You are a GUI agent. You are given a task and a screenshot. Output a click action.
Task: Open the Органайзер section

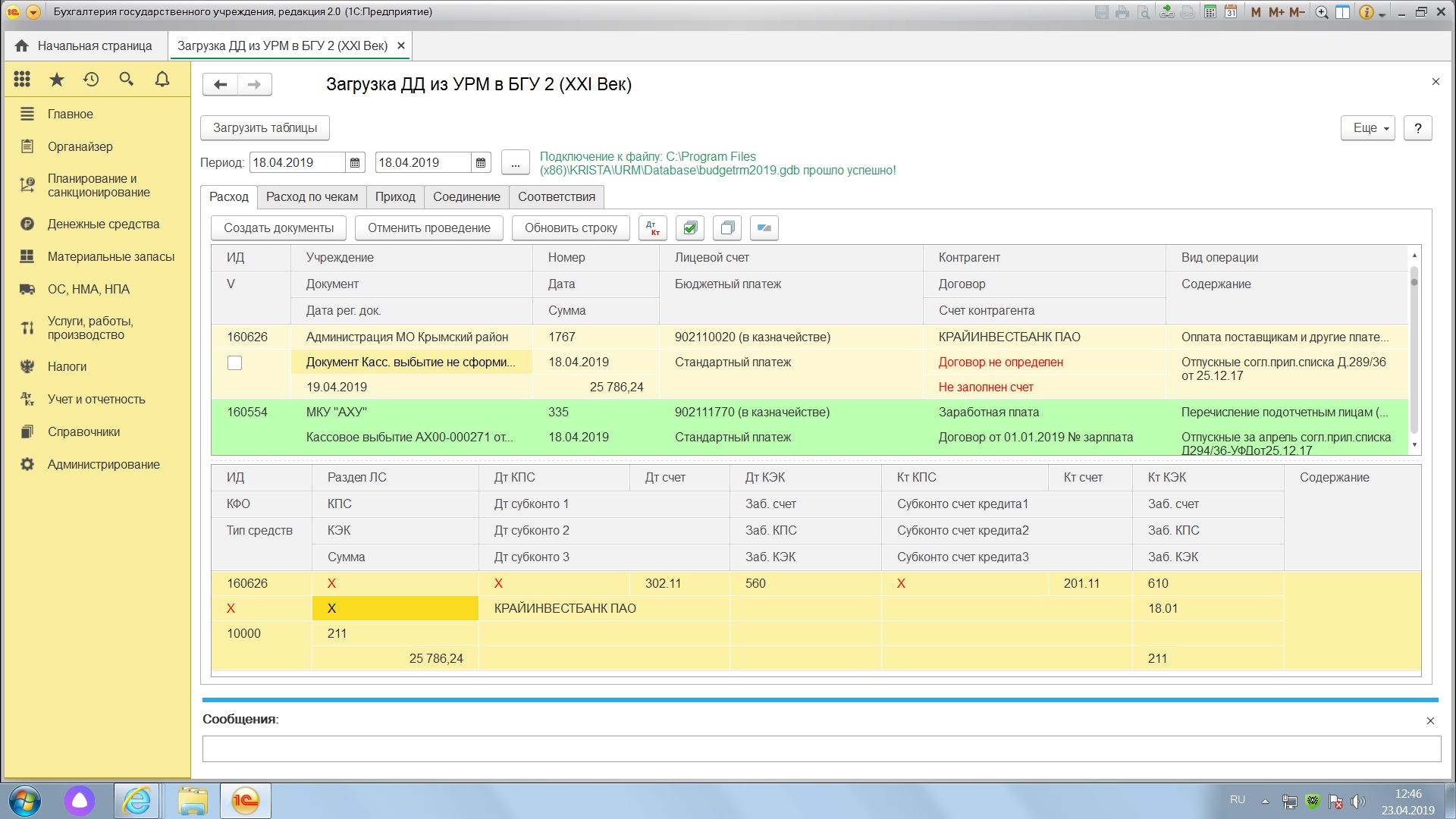[x=97, y=146]
